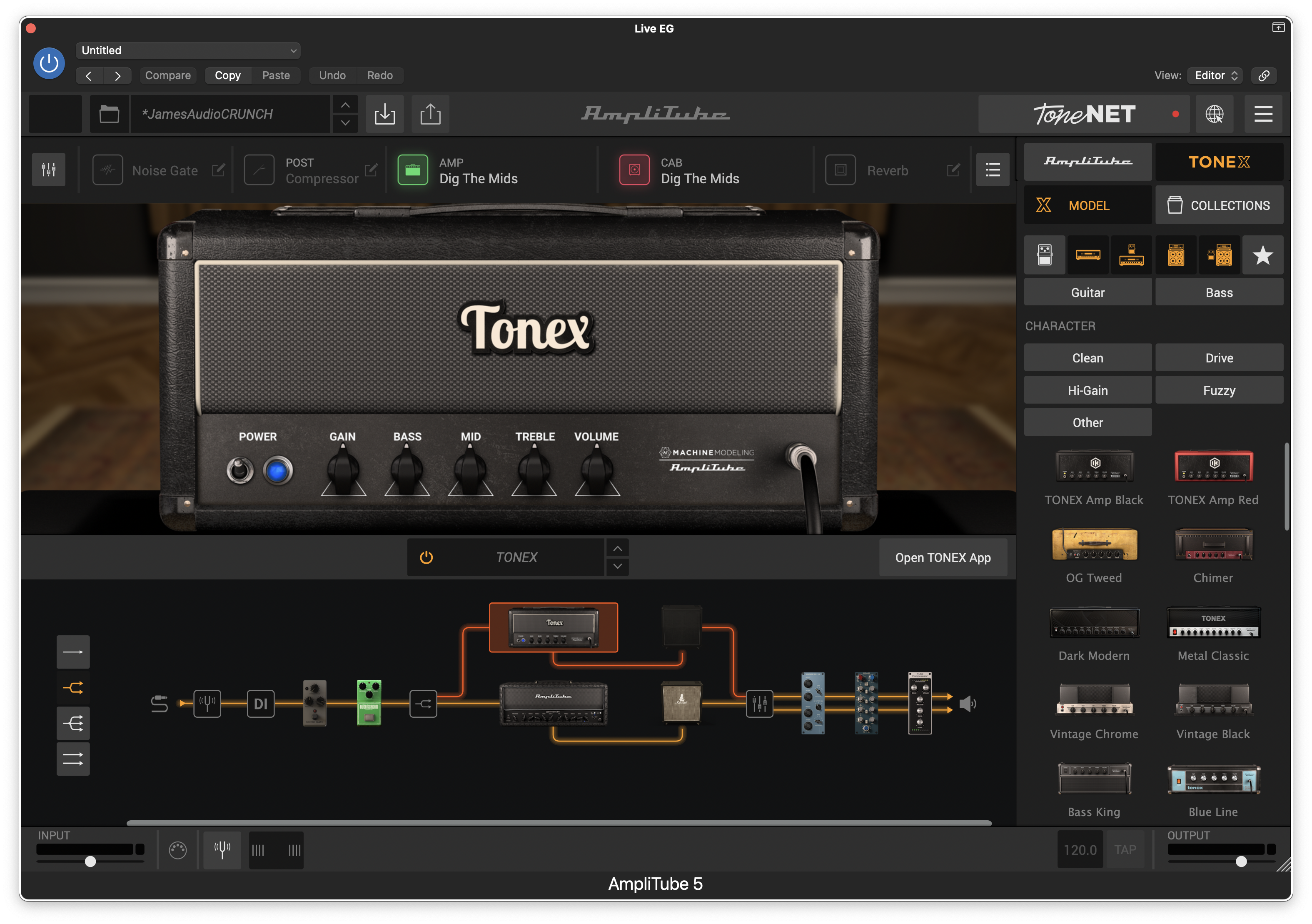Click the next TONEX model down arrow
The width and height of the screenshot is (1312, 924).
(x=617, y=566)
